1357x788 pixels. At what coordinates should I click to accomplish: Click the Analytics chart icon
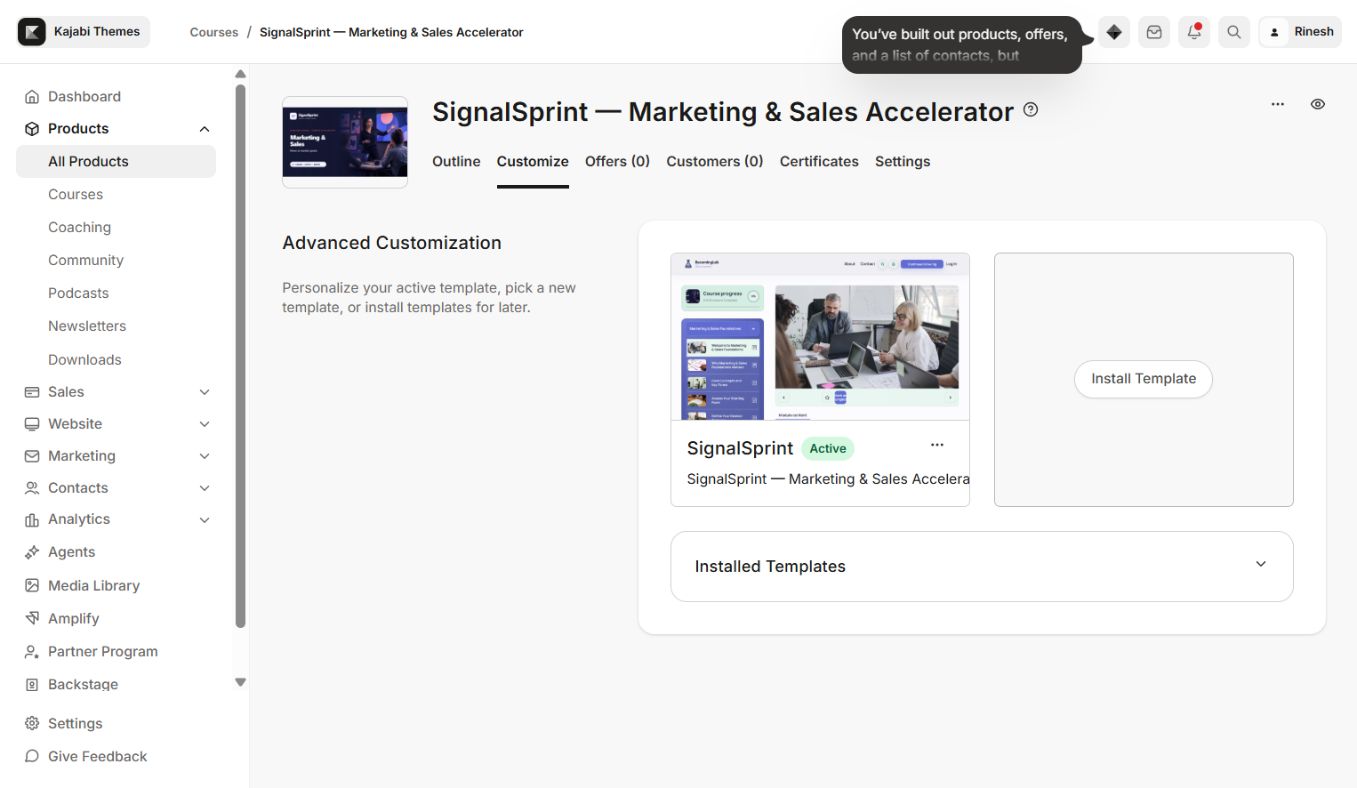coord(32,520)
